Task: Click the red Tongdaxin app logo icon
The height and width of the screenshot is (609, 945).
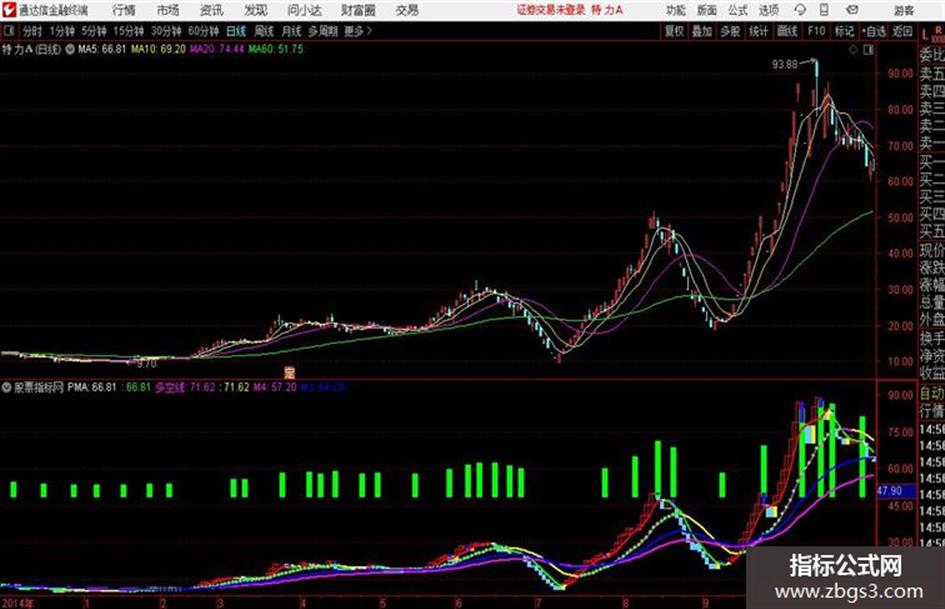Action: tap(8, 10)
